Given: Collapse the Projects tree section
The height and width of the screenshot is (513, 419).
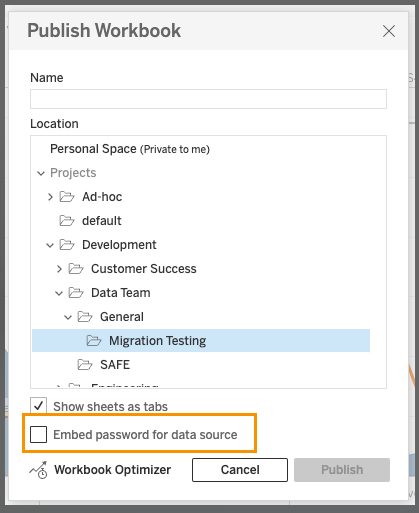Looking at the screenshot, I should coord(41,173).
